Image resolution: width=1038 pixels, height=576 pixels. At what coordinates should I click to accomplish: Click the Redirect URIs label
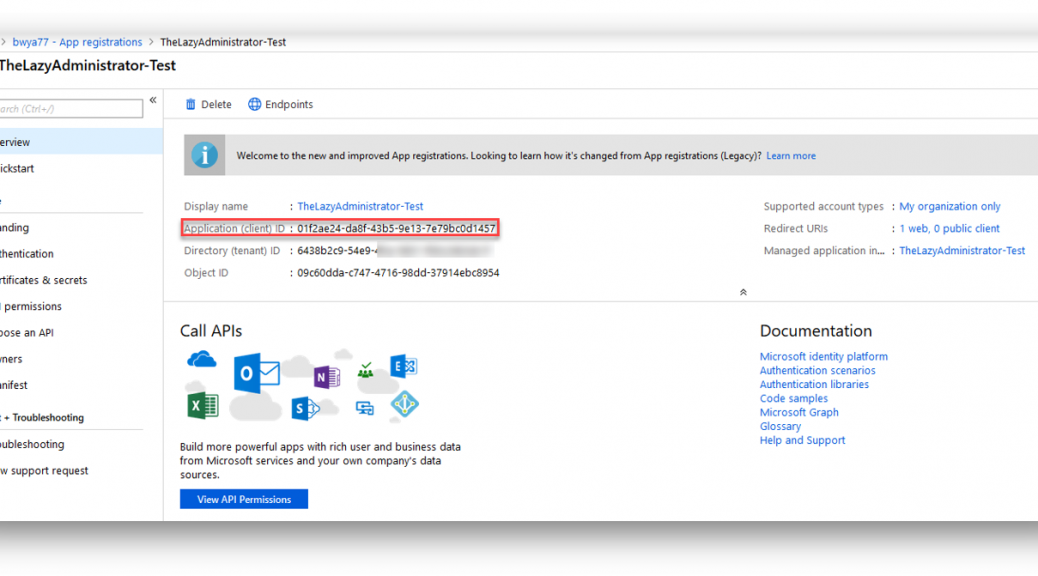[x=796, y=228]
